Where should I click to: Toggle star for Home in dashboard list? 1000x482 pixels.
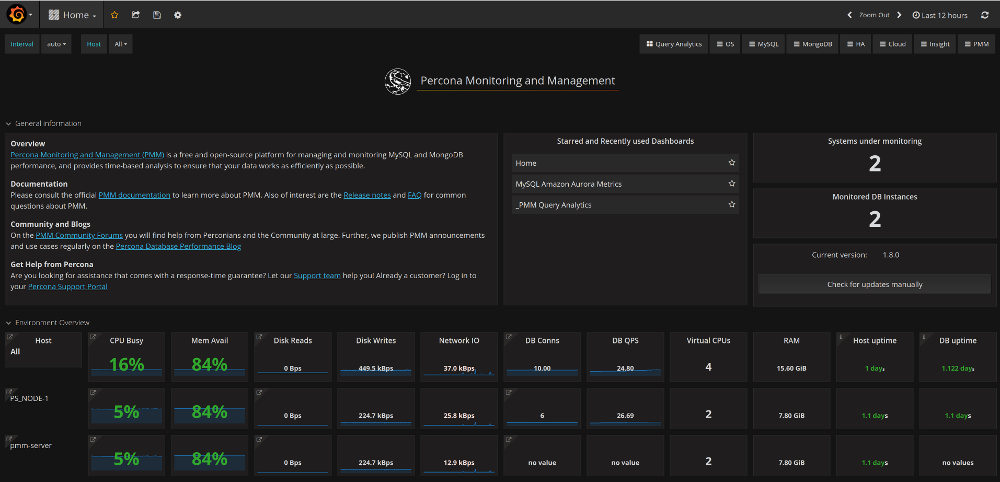click(732, 162)
